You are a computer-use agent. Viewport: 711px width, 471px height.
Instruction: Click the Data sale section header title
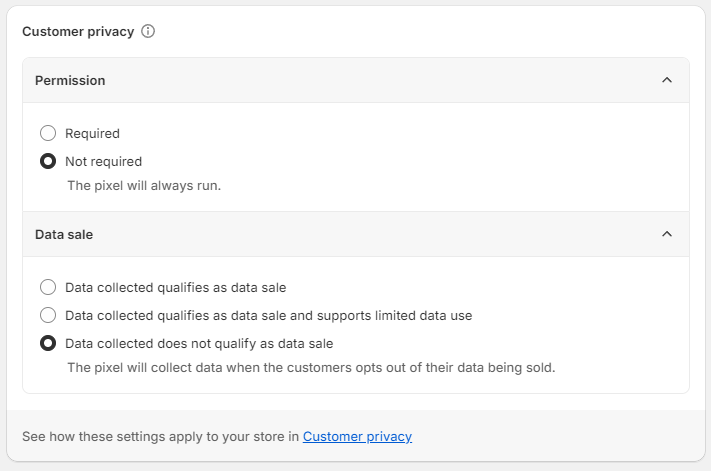coord(64,234)
